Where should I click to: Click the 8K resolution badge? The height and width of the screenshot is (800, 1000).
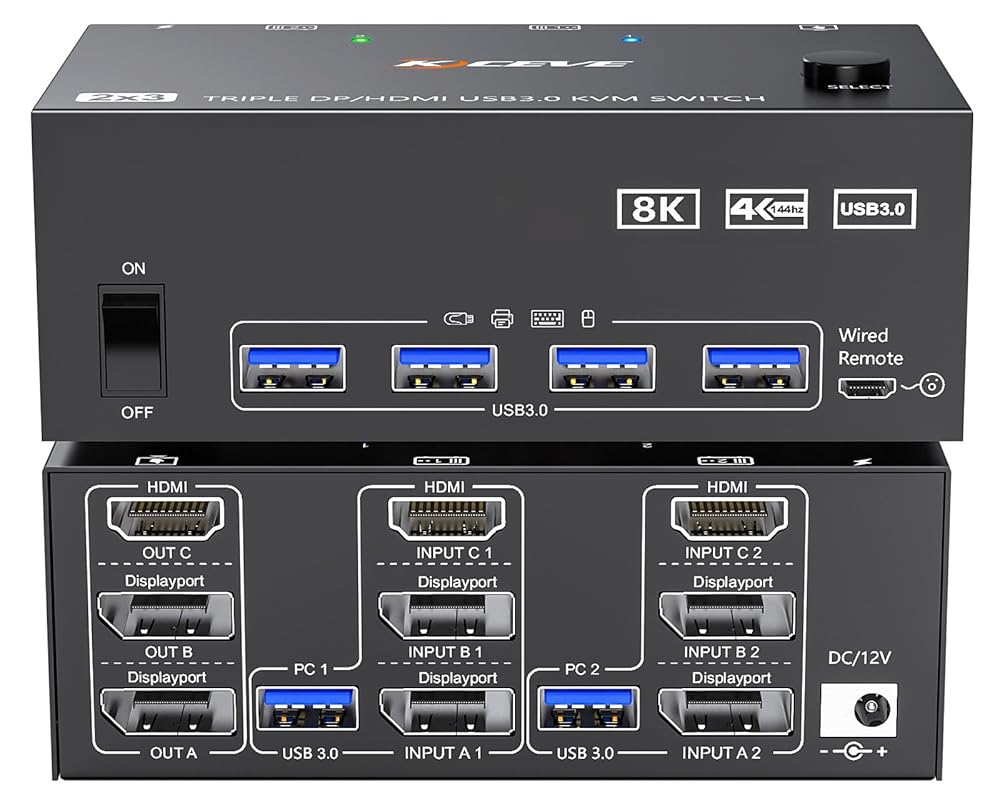point(658,209)
